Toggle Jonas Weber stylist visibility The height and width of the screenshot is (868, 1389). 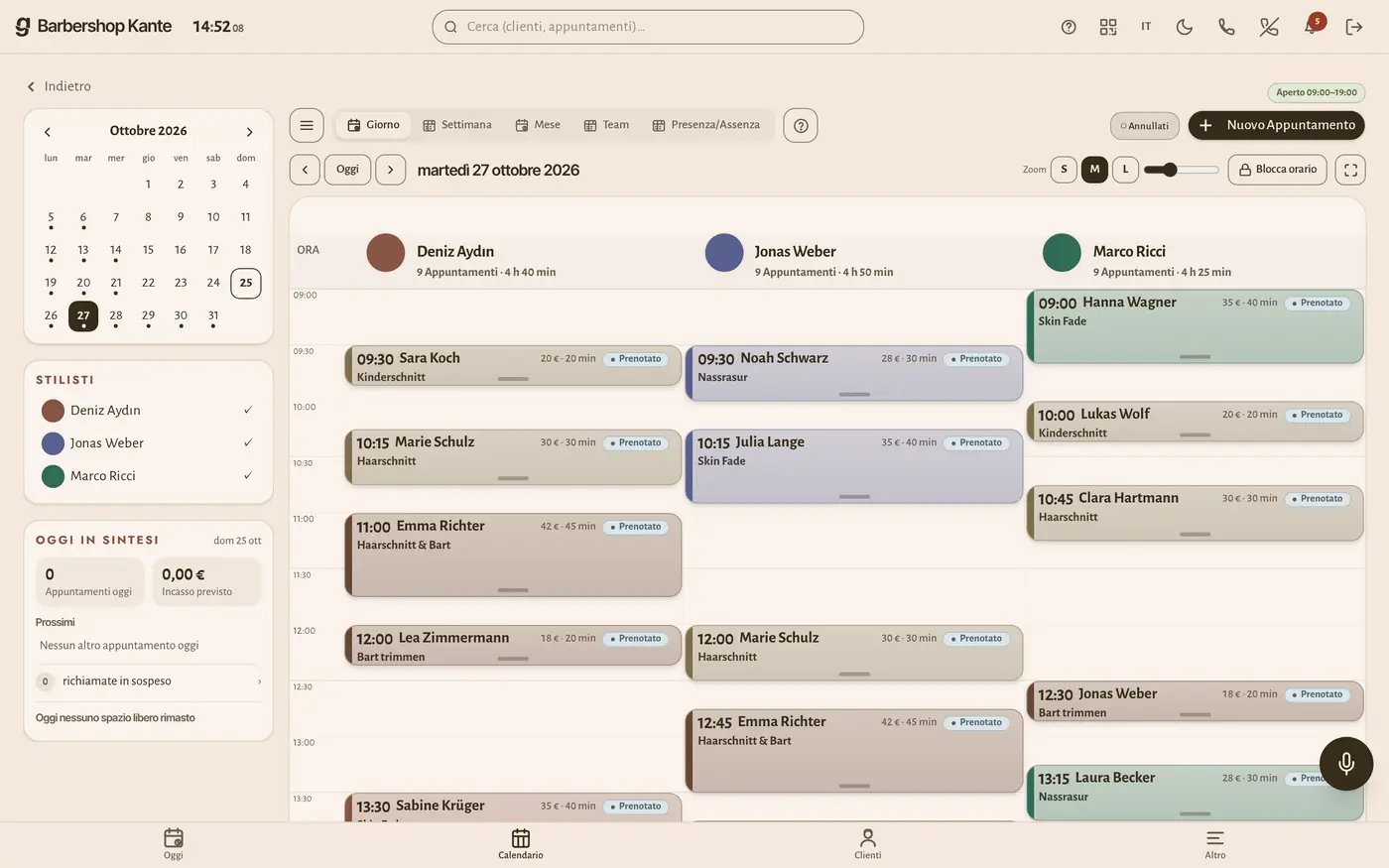(148, 443)
